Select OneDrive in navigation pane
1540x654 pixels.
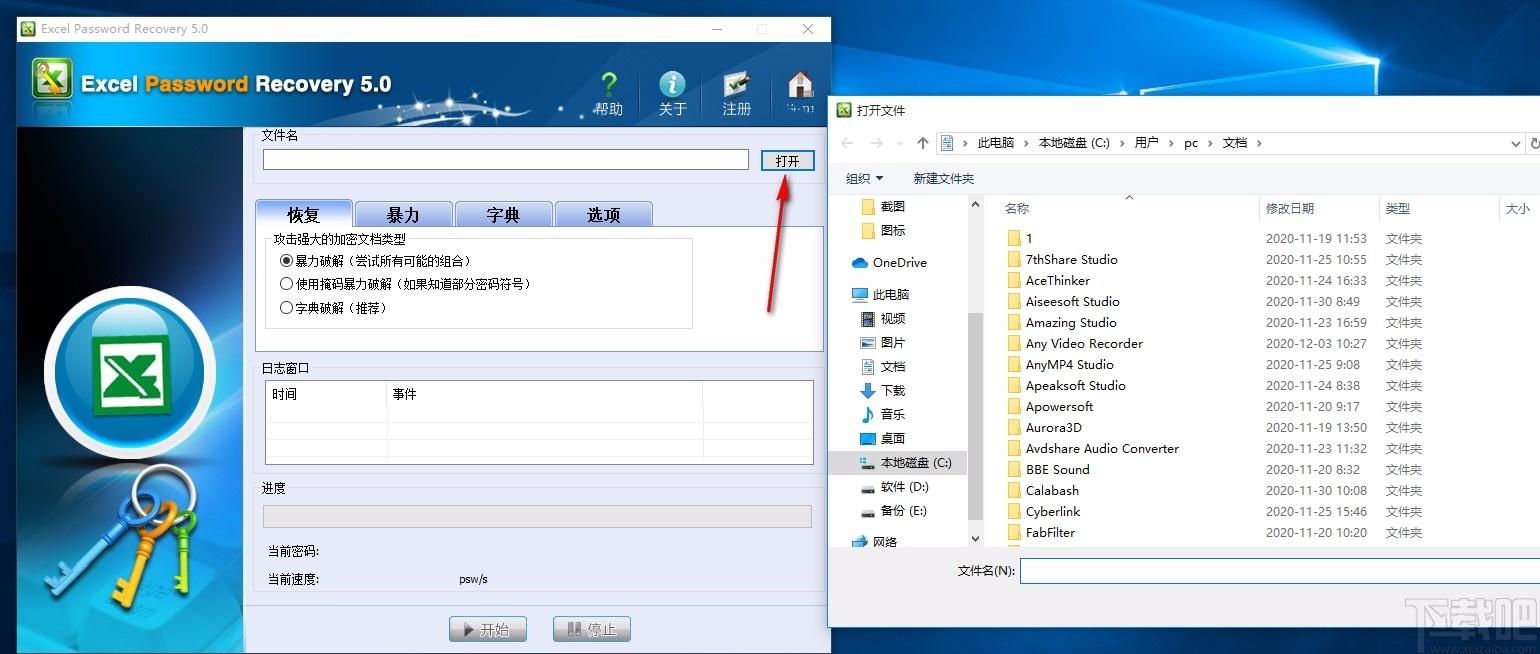[x=889, y=263]
